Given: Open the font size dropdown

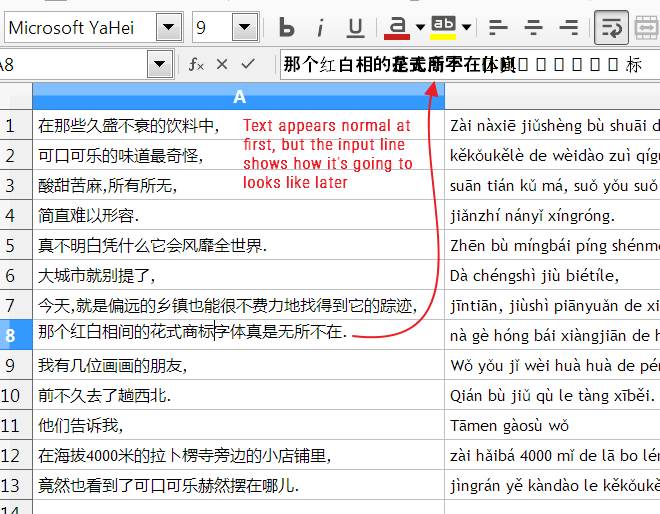Looking at the screenshot, I should coord(245,27).
